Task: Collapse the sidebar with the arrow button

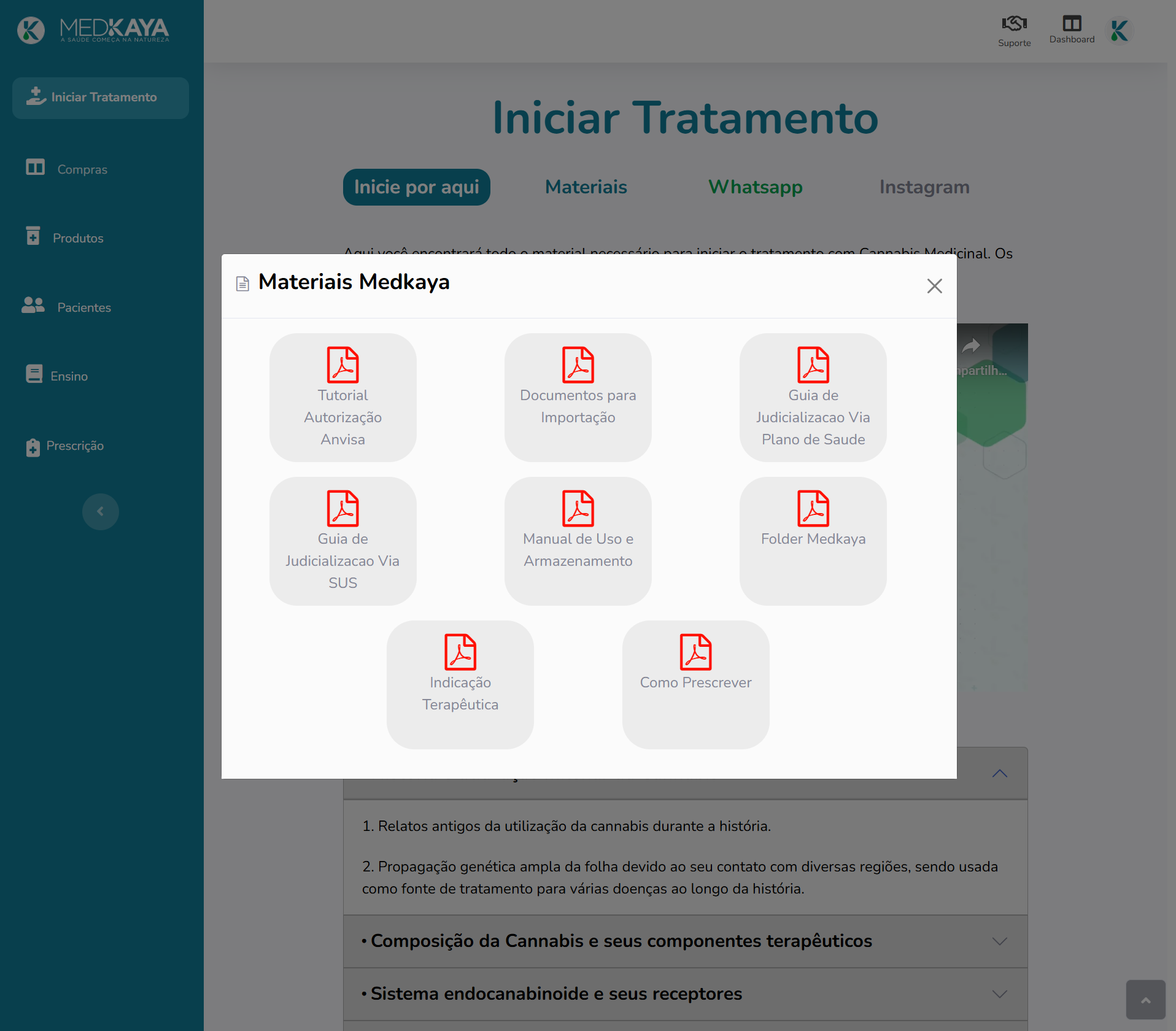Action: tap(101, 512)
